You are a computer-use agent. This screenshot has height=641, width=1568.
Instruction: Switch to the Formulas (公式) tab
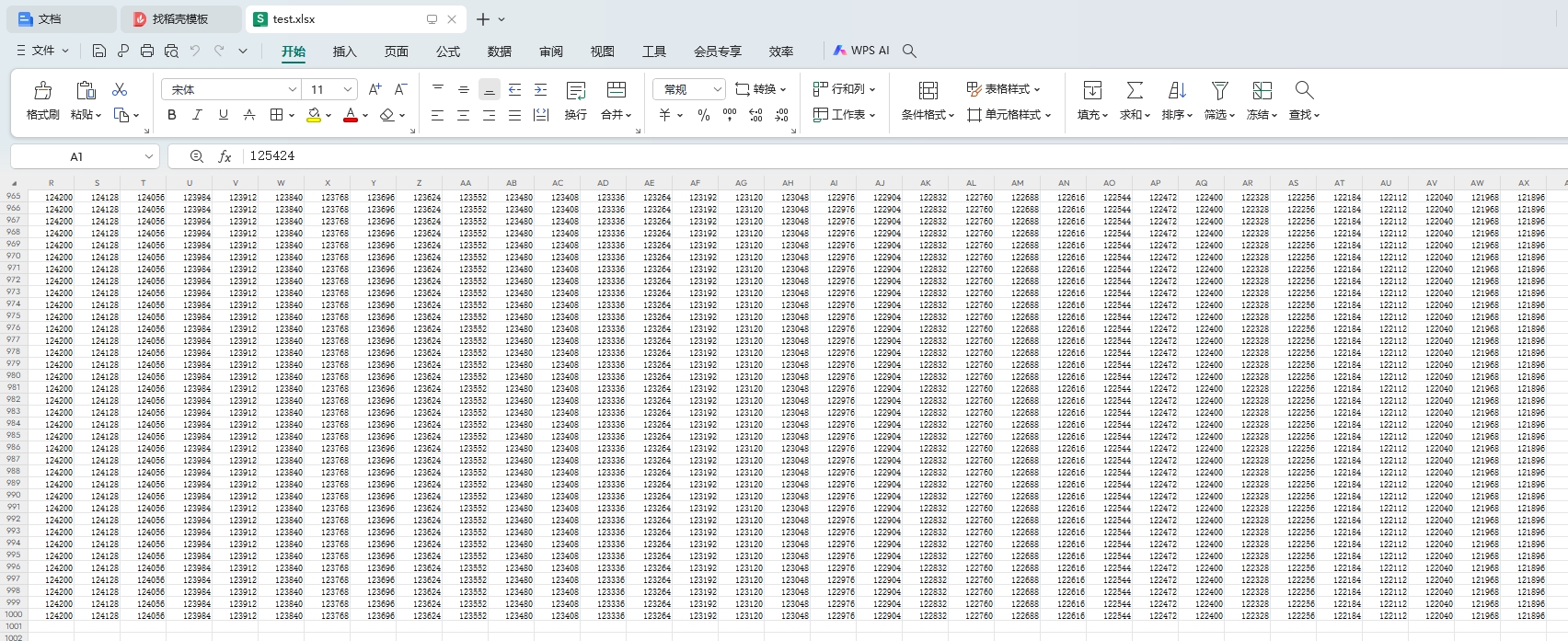[x=447, y=52]
